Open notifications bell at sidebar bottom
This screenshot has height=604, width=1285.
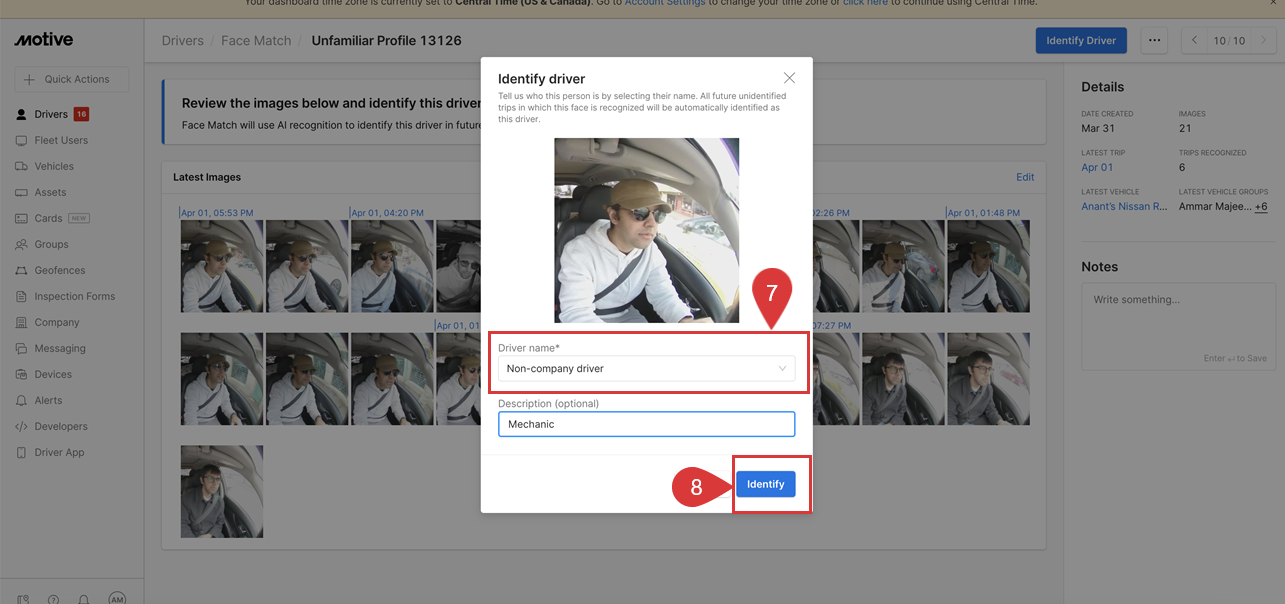84,599
